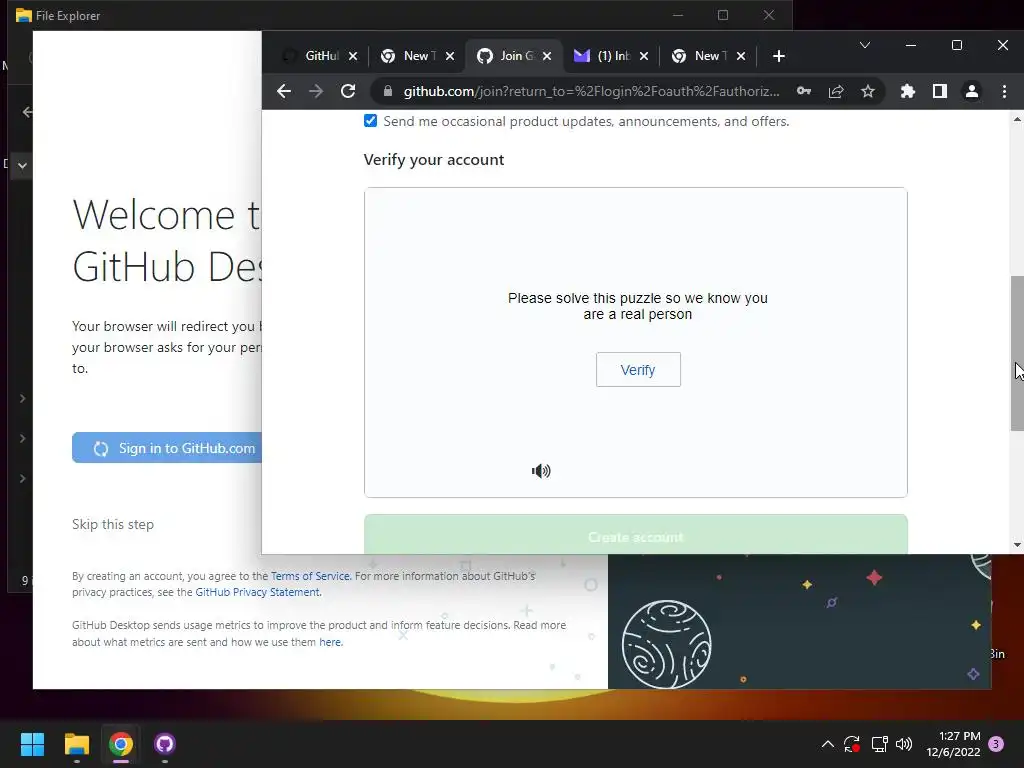Open the Terms of Service link
Viewport: 1024px width, 768px height.
310,576
